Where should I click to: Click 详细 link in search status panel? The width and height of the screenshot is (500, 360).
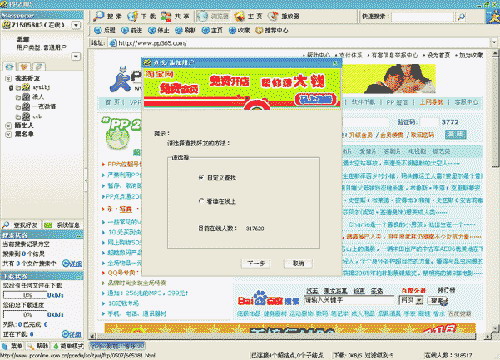coord(72,263)
